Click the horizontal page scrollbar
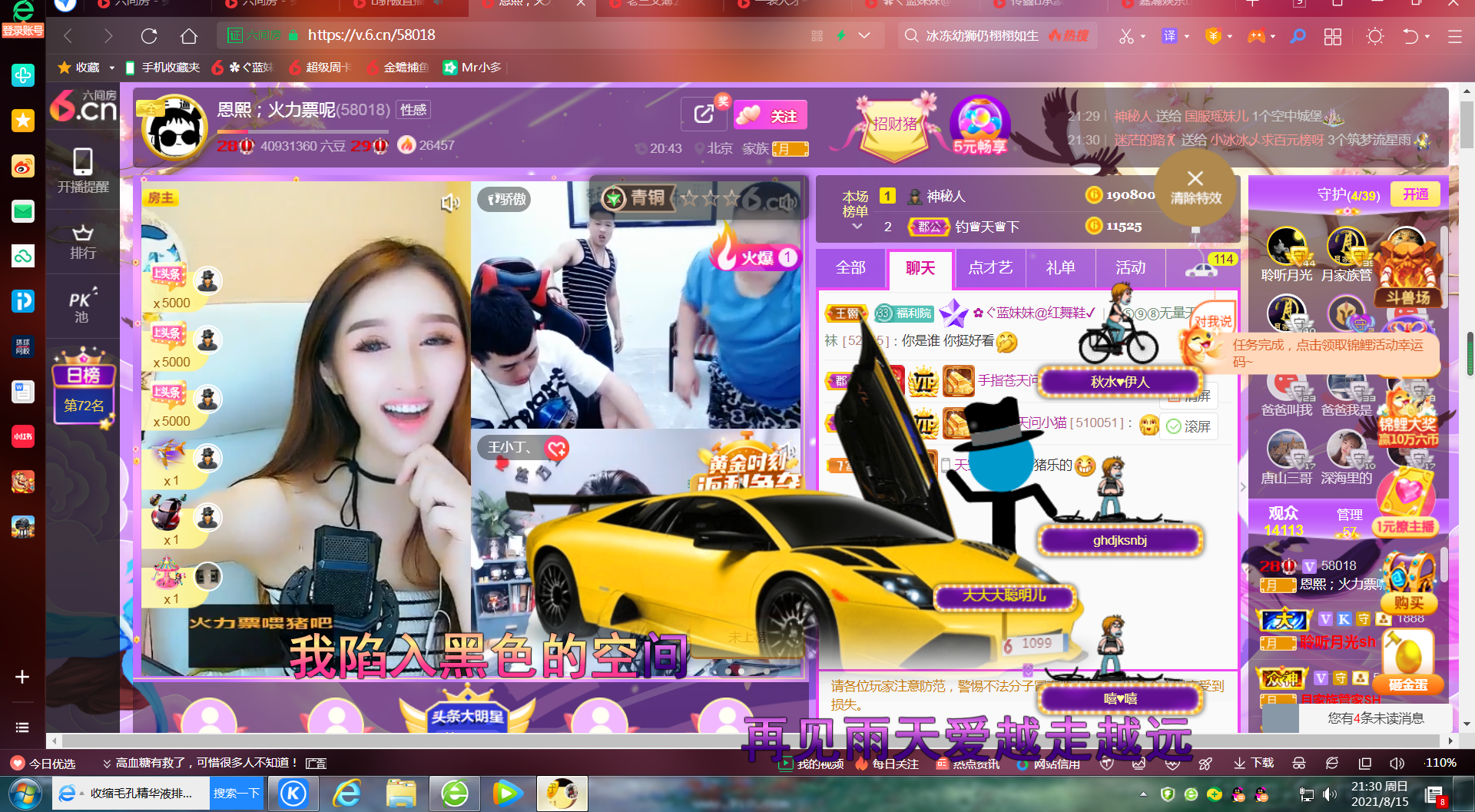 (x=751, y=741)
